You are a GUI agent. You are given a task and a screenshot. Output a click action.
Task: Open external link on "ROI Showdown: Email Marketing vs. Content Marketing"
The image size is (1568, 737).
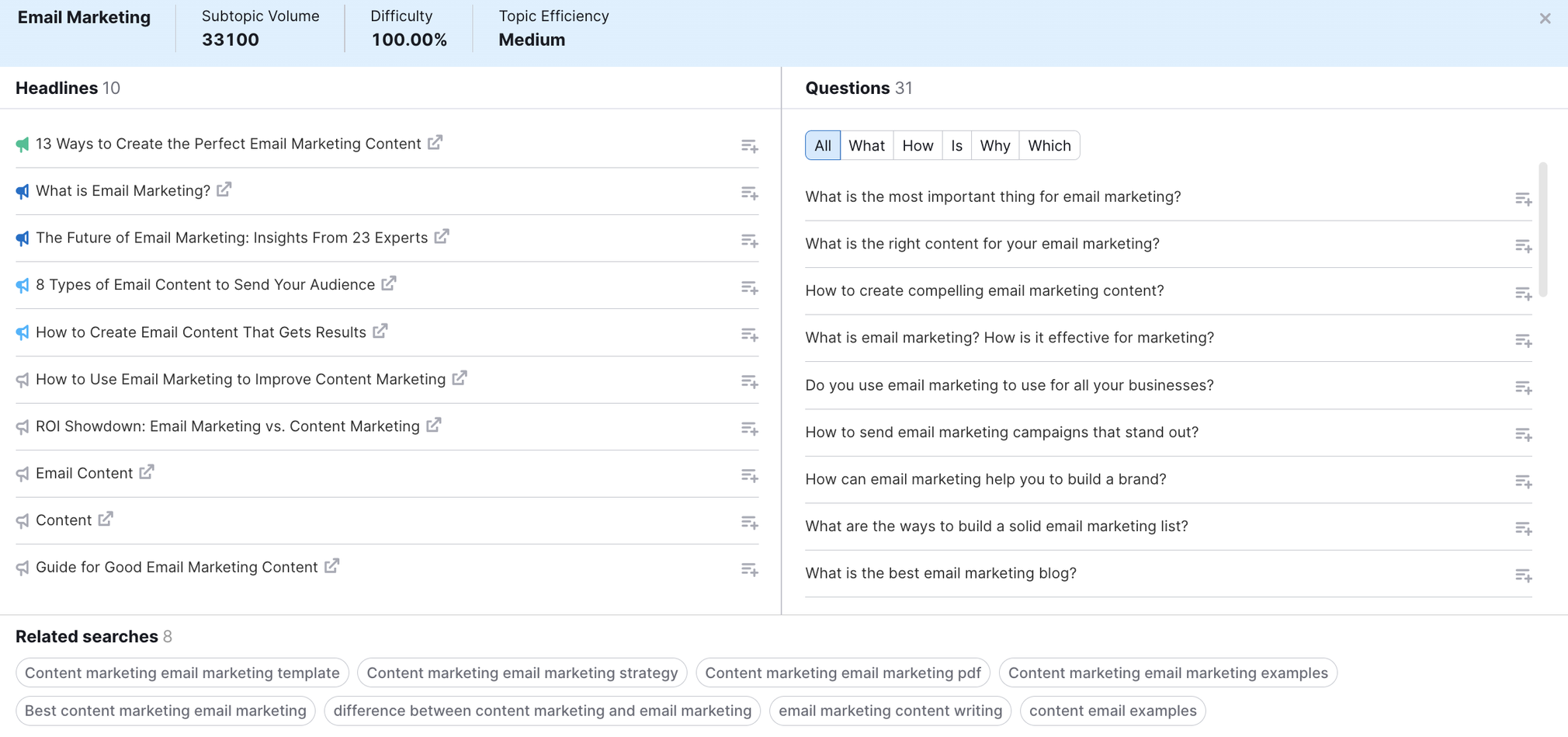tap(435, 426)
